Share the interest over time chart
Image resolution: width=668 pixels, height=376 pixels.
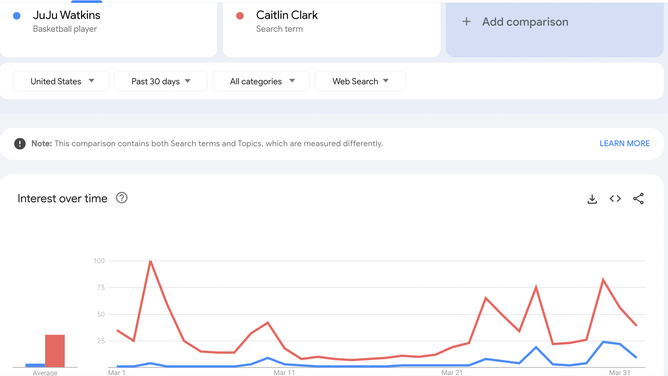(638, 199)
